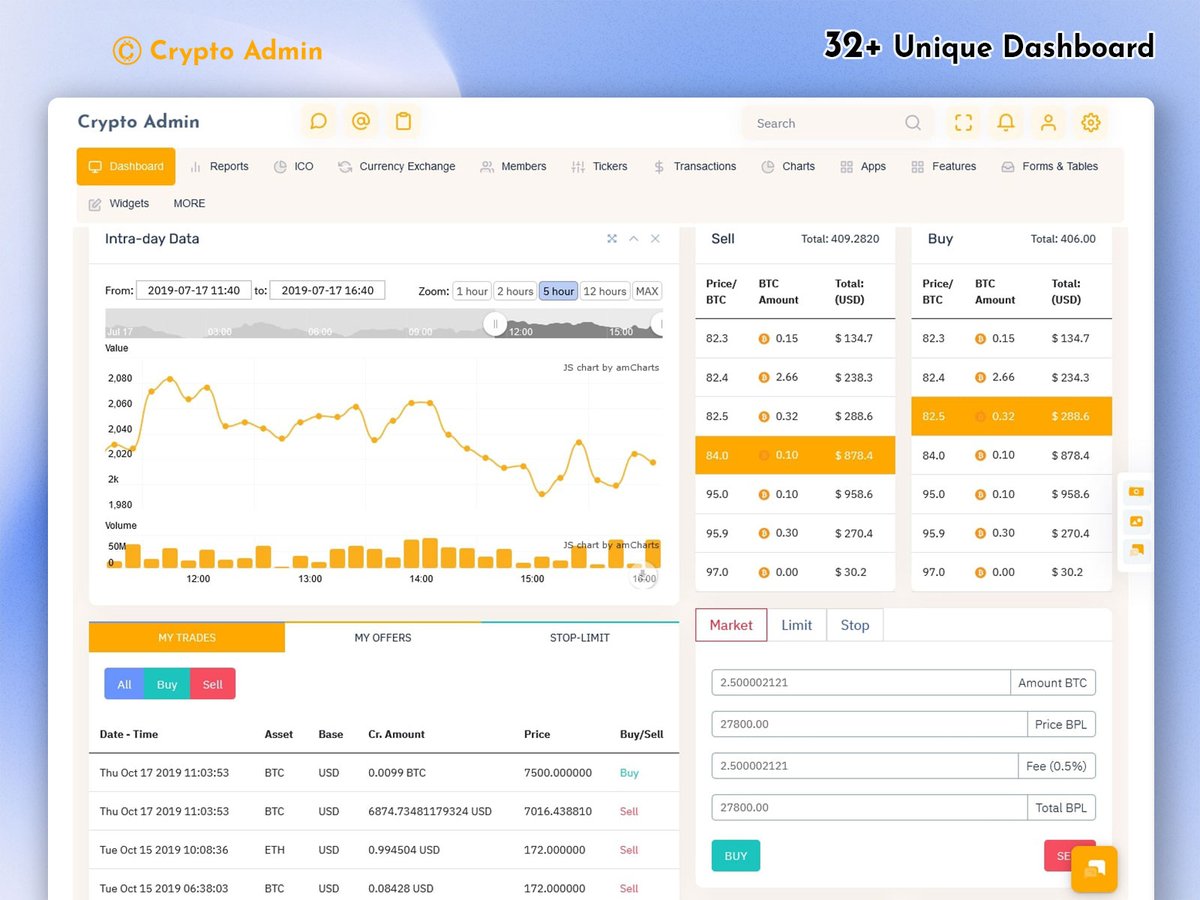
Task: Open the MORE menu in the navbar
Action: click(x=188, y=203)
